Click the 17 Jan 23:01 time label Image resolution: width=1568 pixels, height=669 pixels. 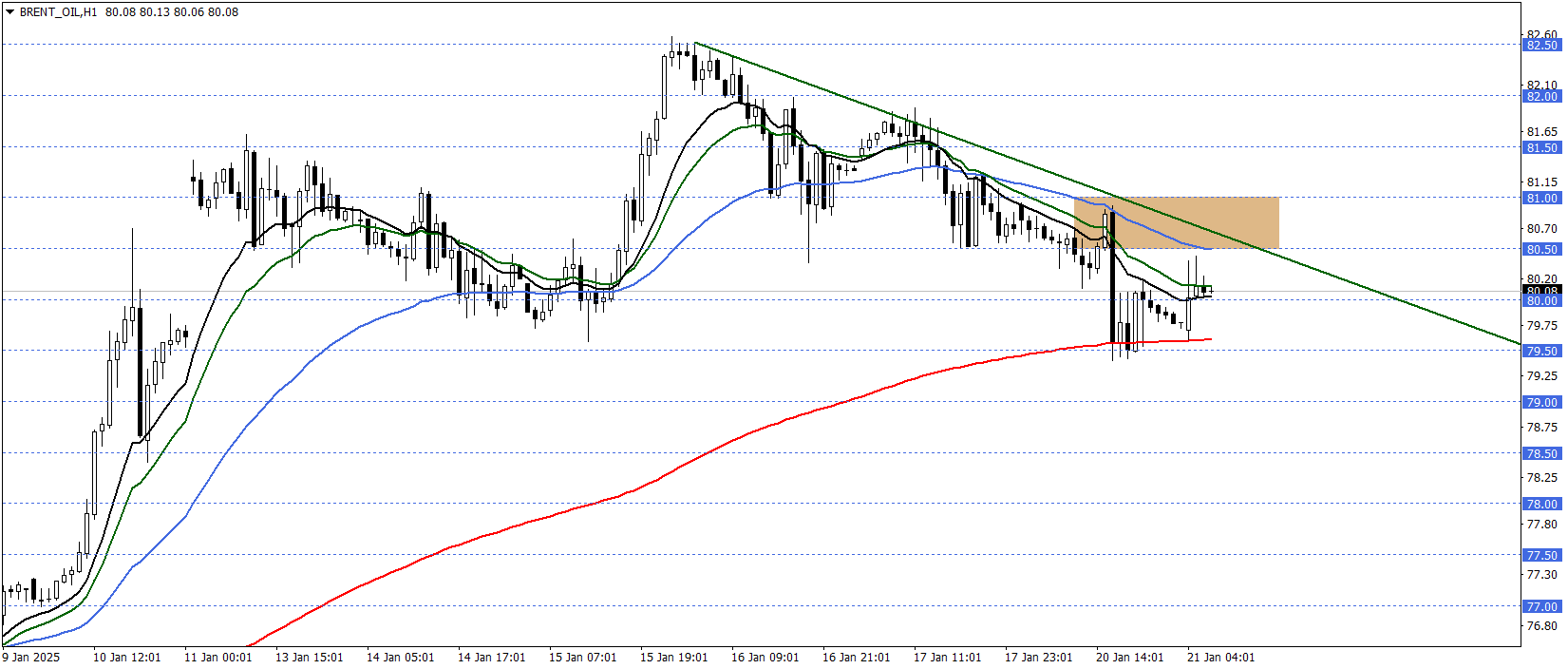point(1038,657)
